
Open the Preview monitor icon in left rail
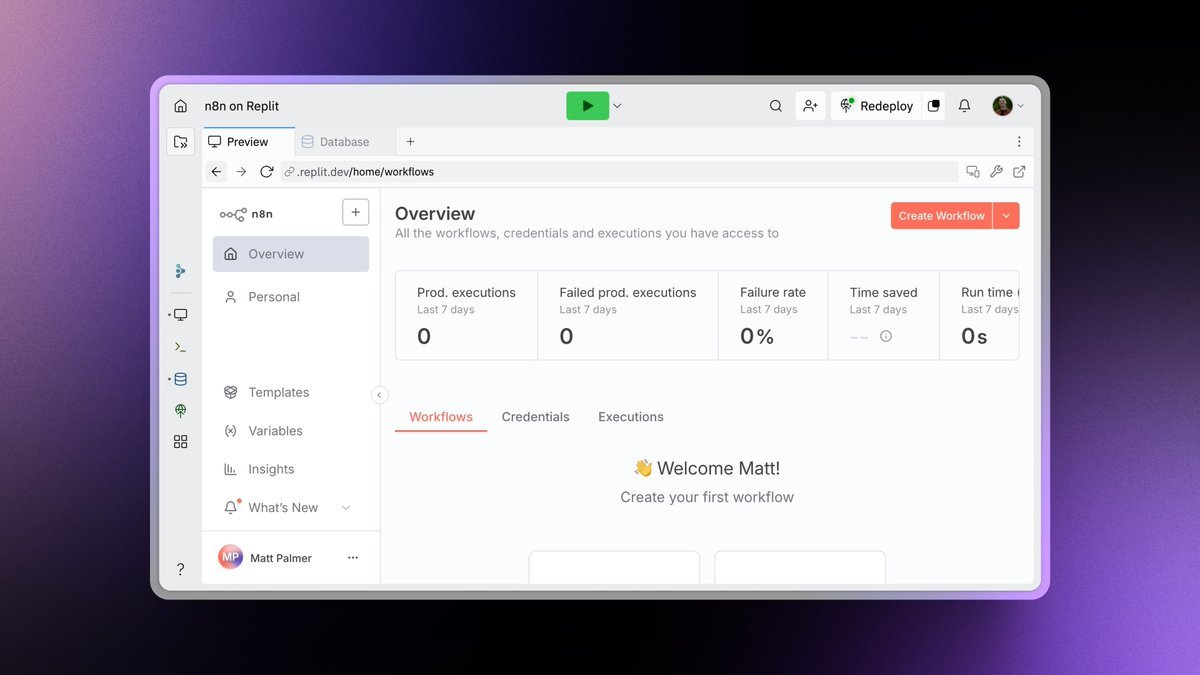180,315
